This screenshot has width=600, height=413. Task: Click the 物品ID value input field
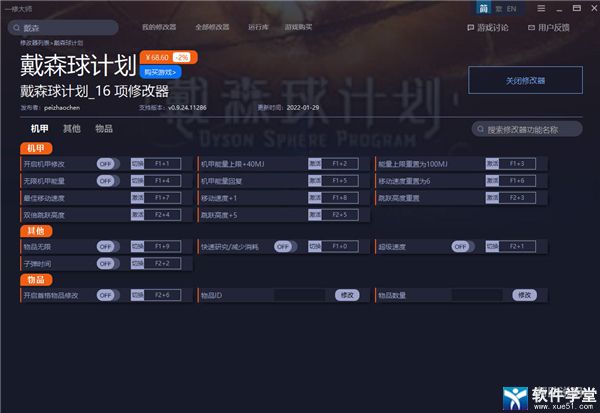pos(299,295)
